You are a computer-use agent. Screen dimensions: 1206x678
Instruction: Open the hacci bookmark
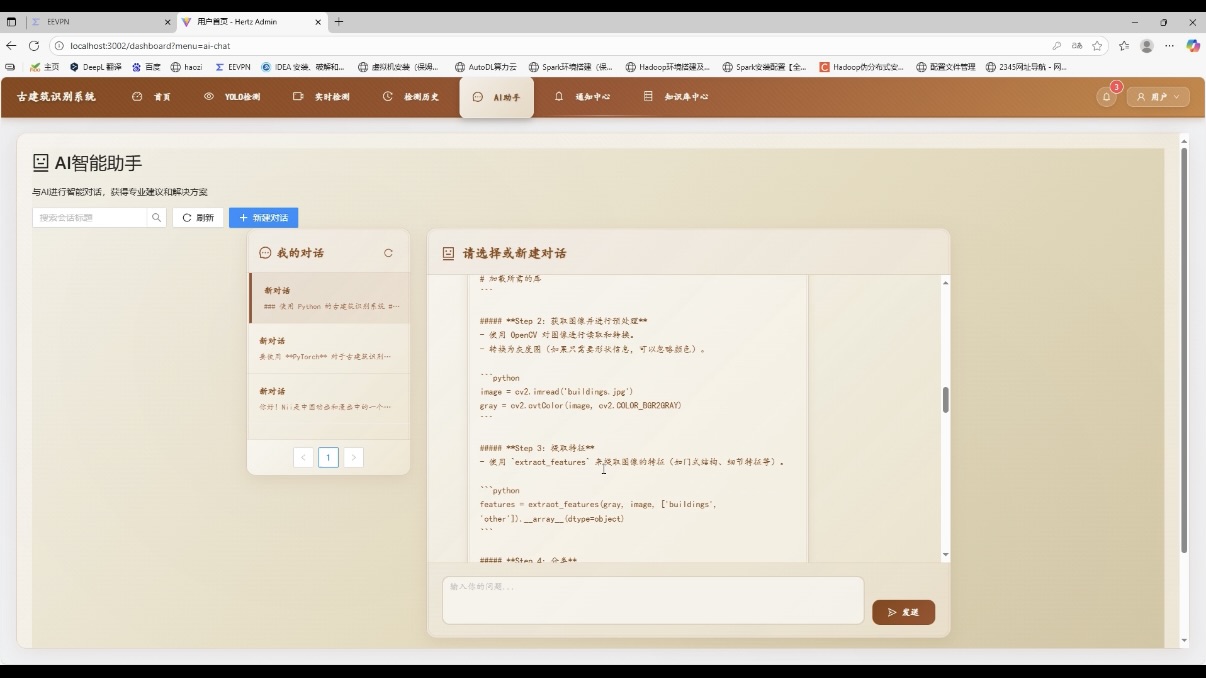tap(187, 67)
